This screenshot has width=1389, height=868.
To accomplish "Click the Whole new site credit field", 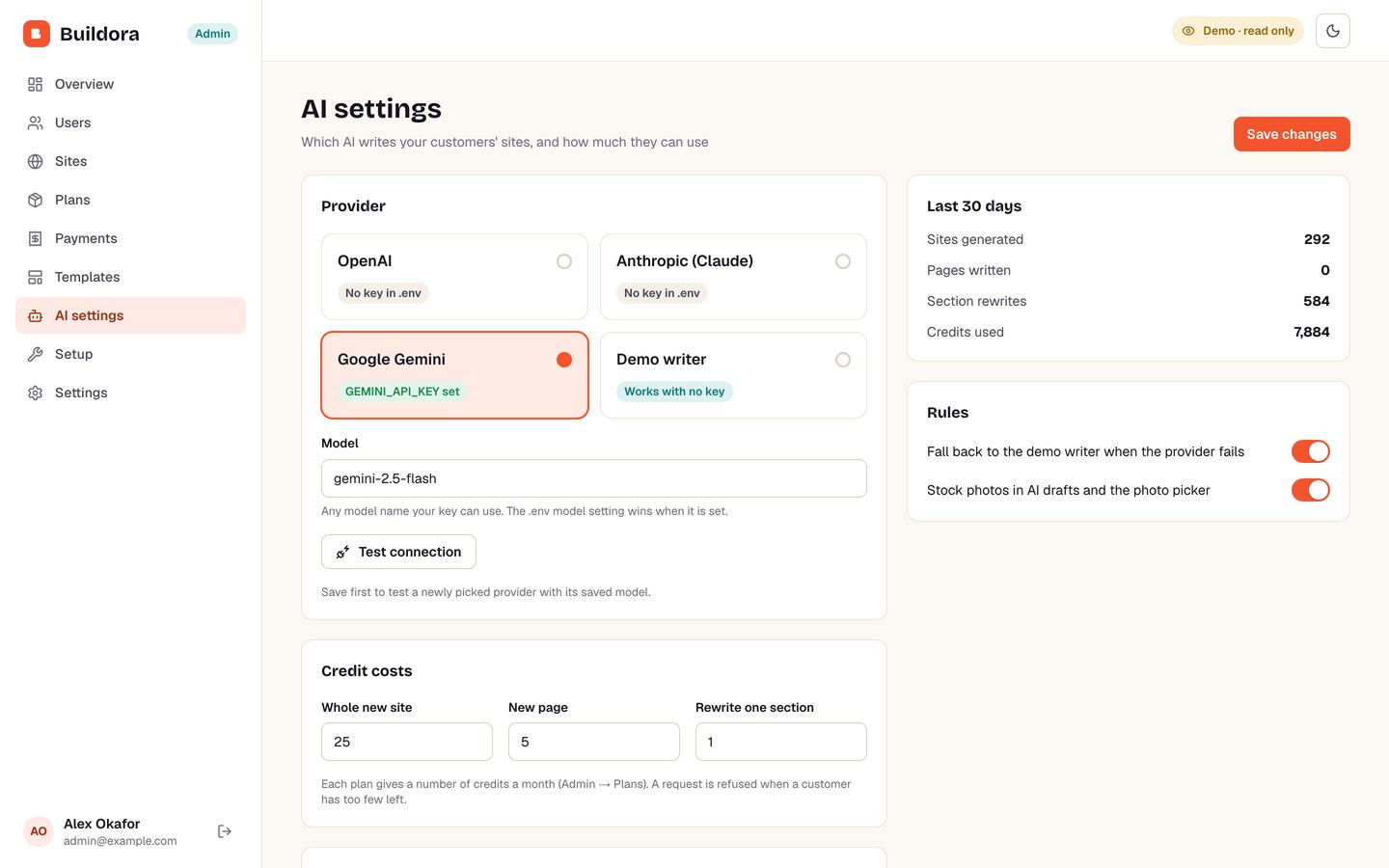I will tap(407, 742).
